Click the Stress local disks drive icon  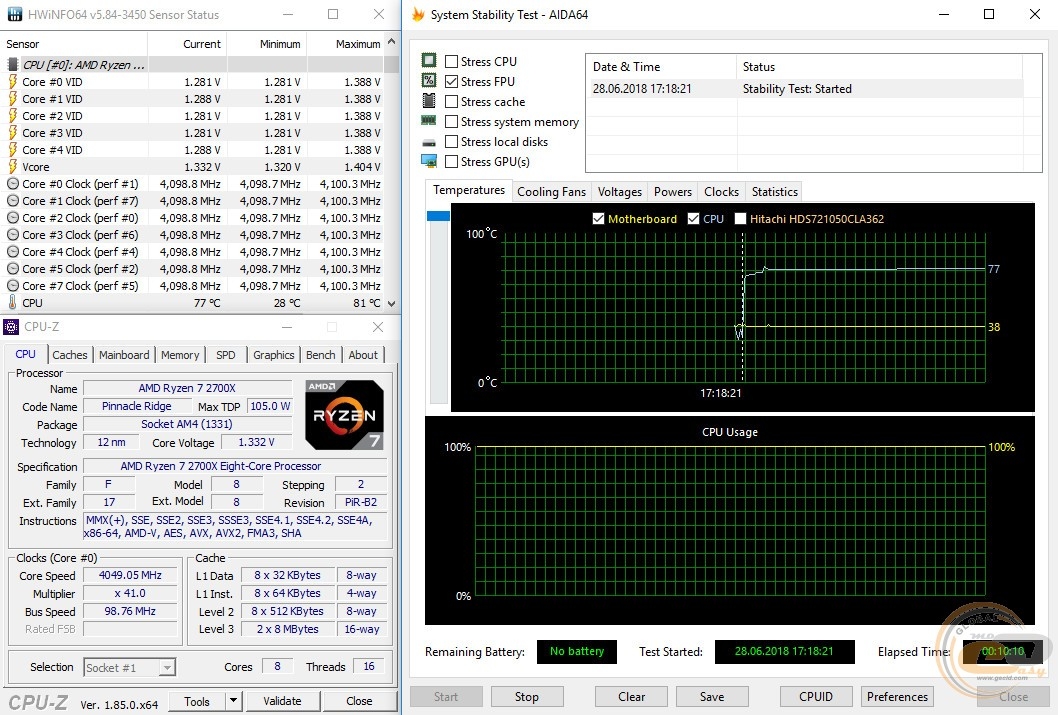[428, 142]
